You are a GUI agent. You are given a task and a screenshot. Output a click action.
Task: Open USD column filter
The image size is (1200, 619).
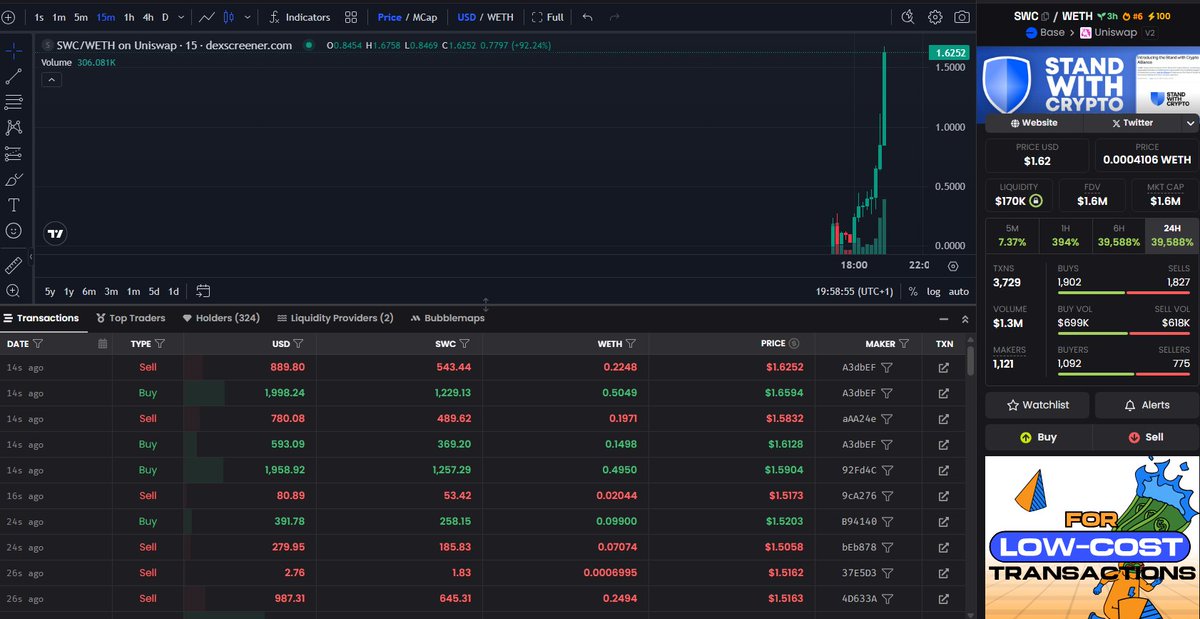298,343
